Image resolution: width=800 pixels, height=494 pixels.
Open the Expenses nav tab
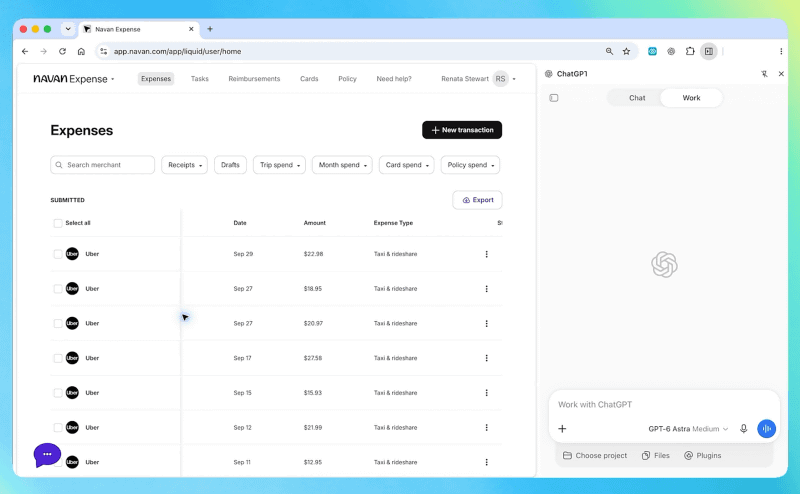156,79
